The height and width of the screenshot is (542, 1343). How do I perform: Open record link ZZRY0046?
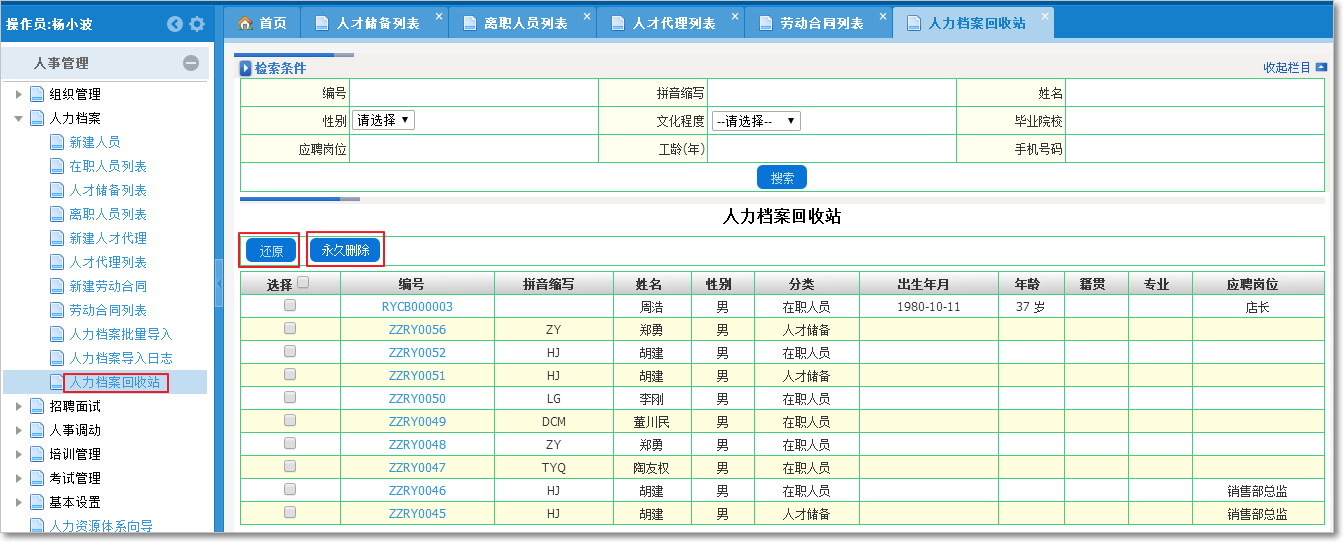(417, 491)
